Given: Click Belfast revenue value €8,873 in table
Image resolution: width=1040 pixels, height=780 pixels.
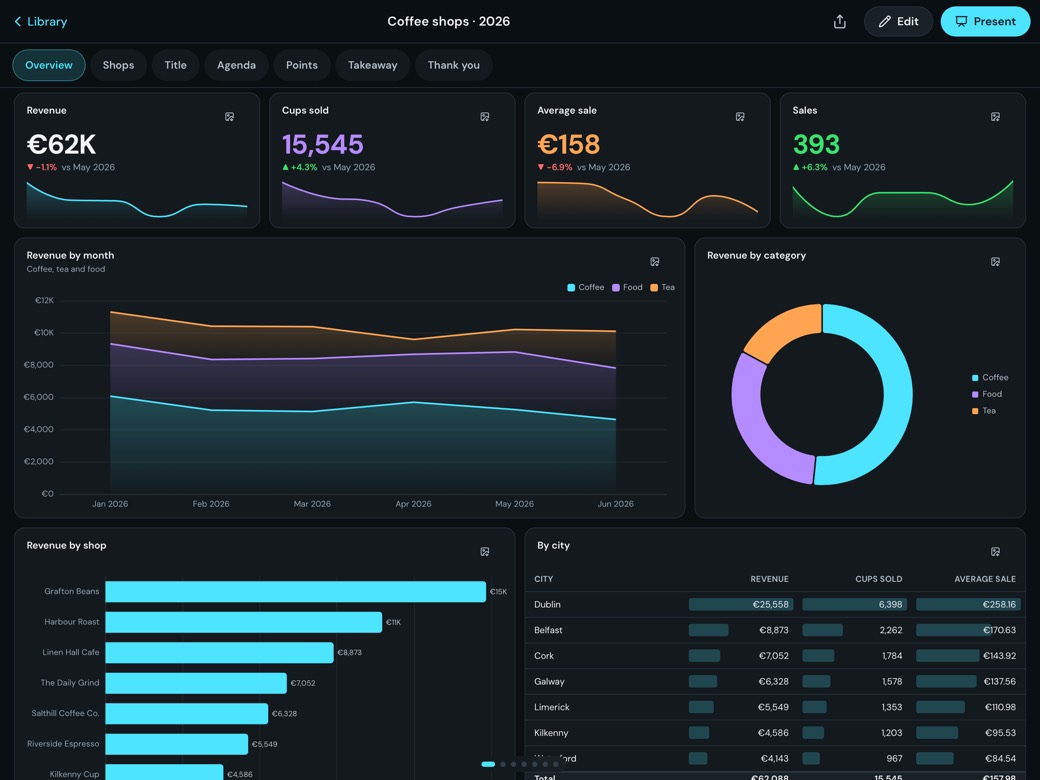Looking at the screenshot, I should point(774,630).
